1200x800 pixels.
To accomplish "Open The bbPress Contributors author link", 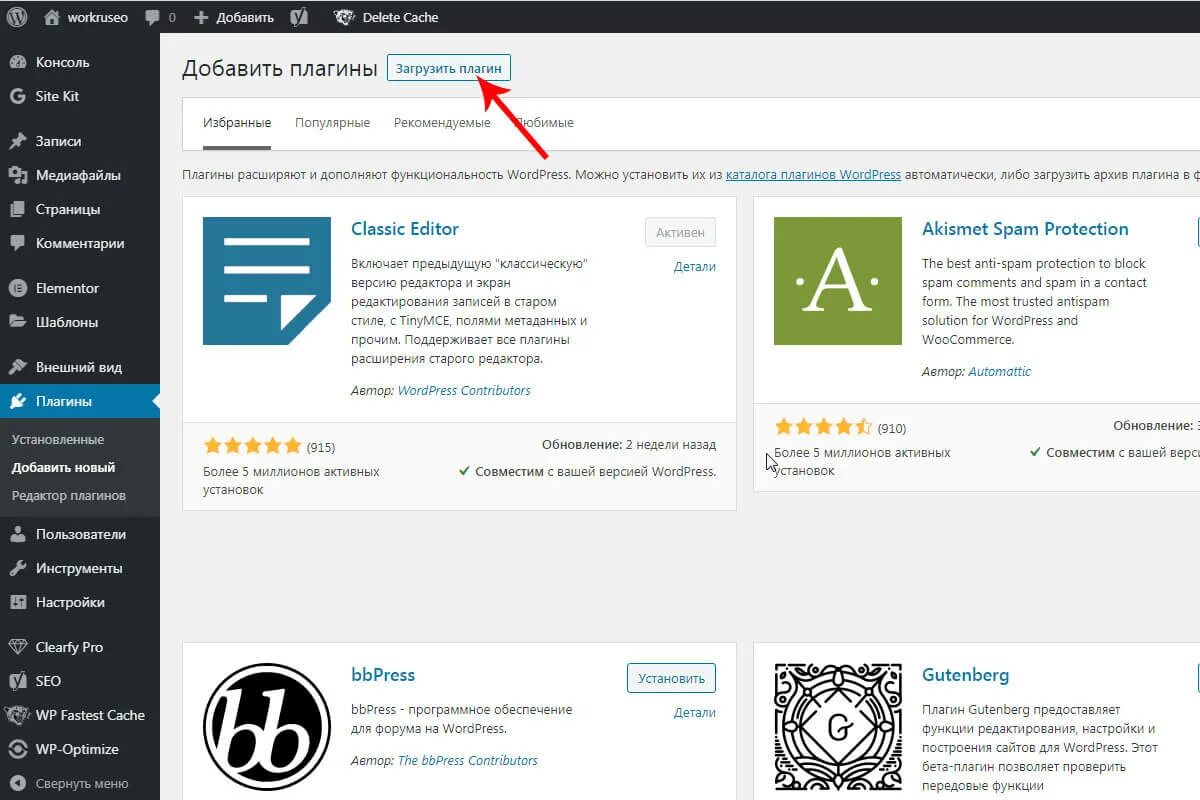I will coord(468,761).
